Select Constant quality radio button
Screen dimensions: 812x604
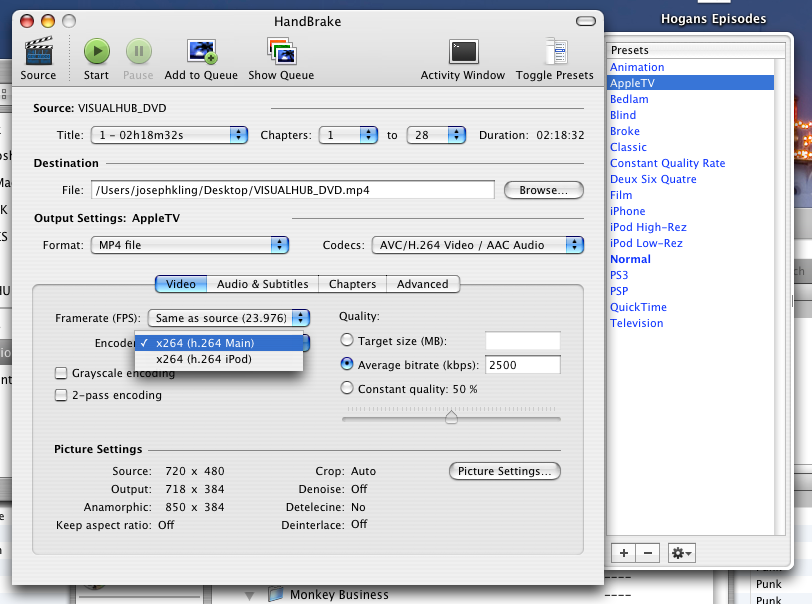tap(347, 387)
